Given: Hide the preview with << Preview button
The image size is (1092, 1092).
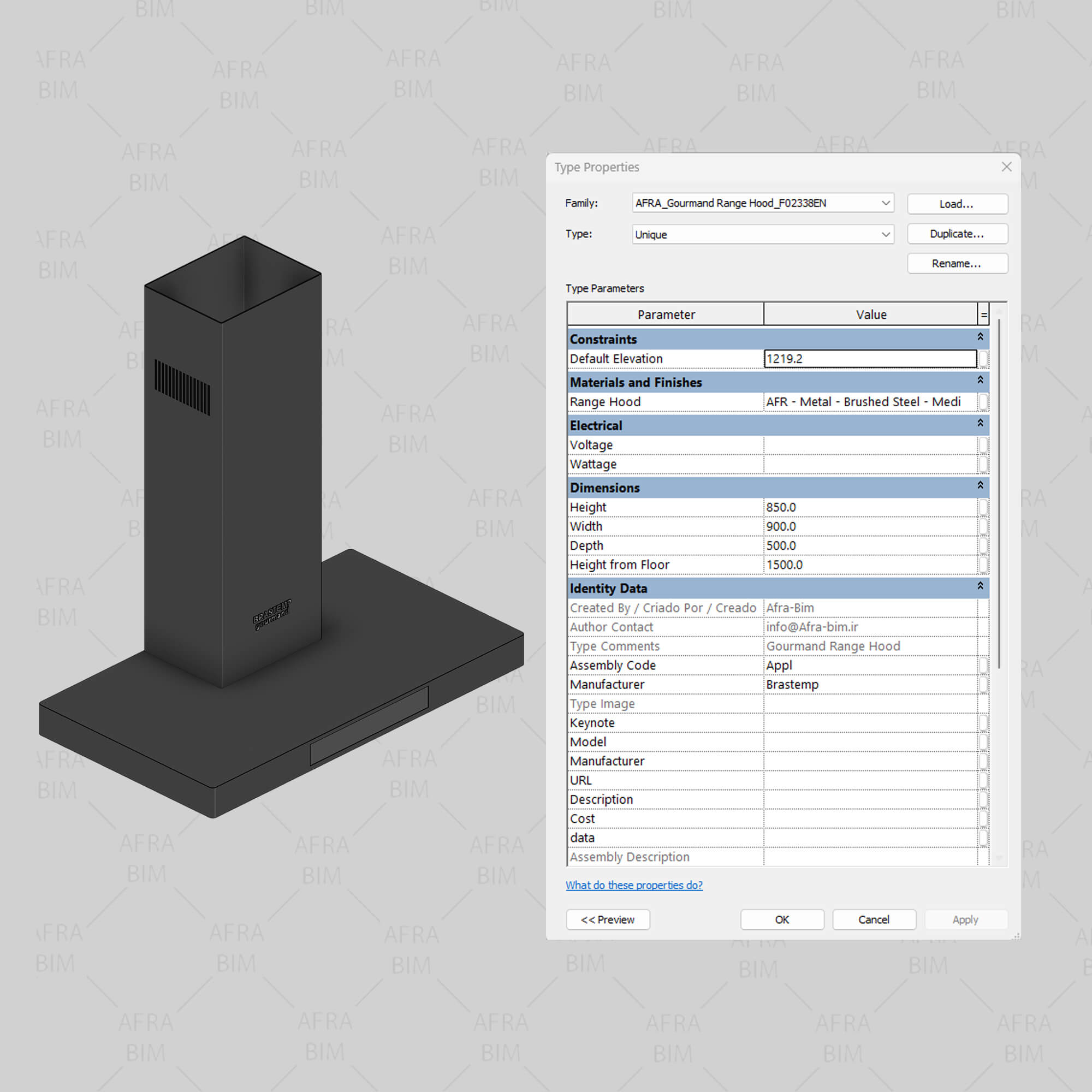Looking at the screenshot, I should (608, 919).
